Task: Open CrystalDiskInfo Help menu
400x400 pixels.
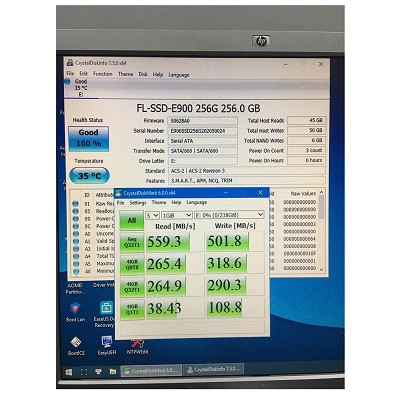Action: point(158,75)
